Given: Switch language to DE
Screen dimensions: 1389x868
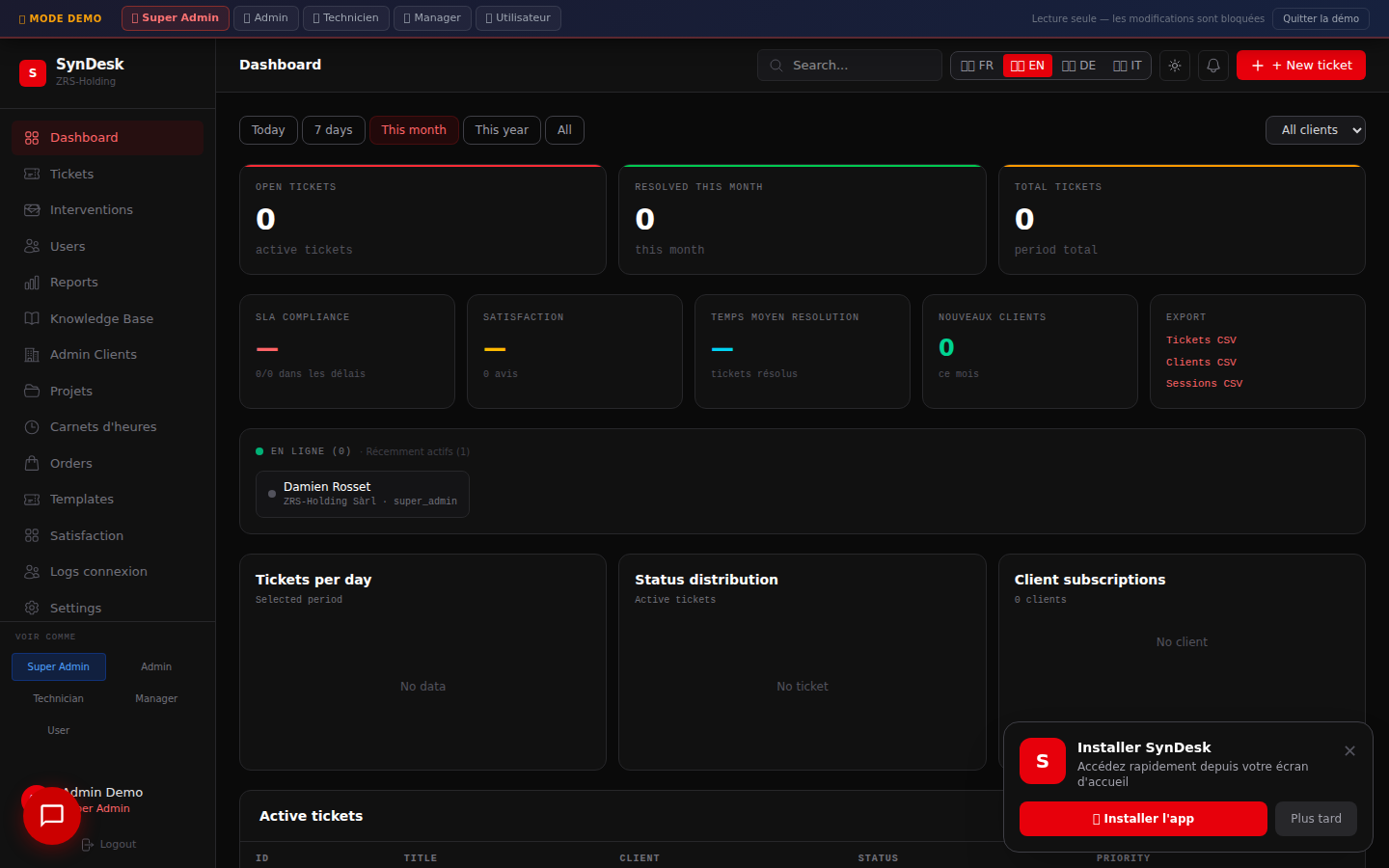Looking at the screenshot, I should (x=1078, y=66).
